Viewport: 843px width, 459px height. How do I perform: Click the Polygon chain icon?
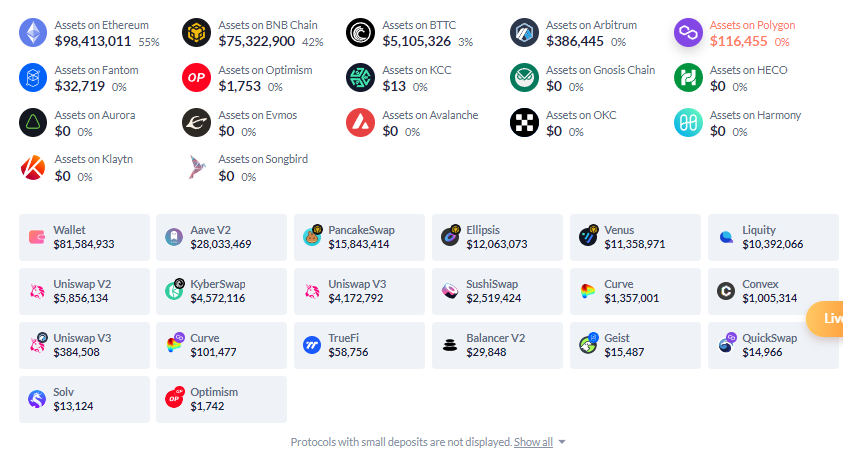(688, 32)
